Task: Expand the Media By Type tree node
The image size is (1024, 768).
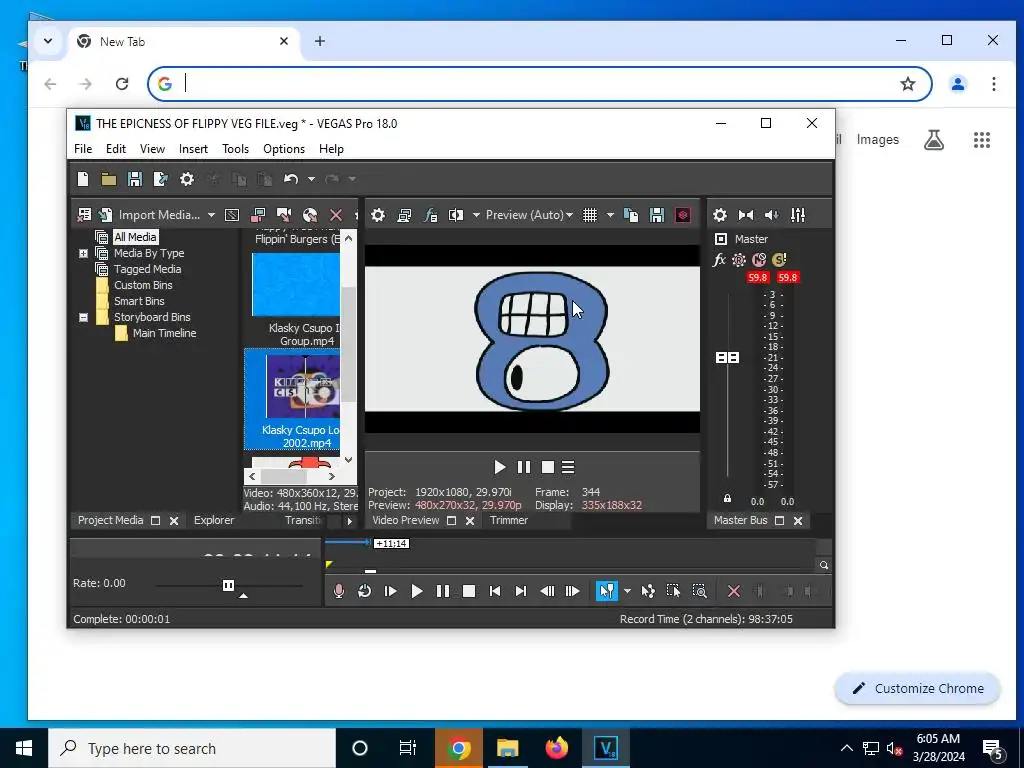Action: (x=84, y=253)
